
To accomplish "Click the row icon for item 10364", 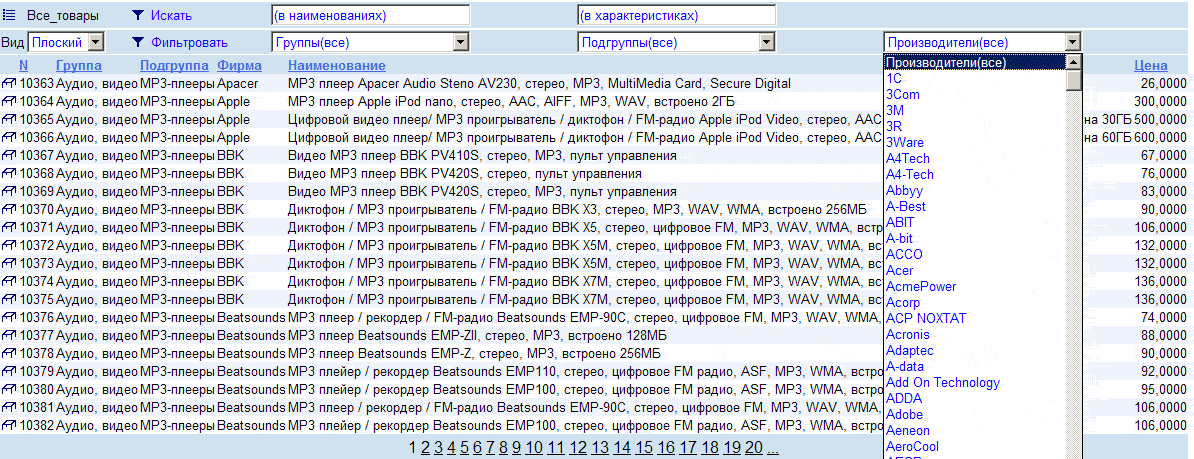I will tap(10, 101).
